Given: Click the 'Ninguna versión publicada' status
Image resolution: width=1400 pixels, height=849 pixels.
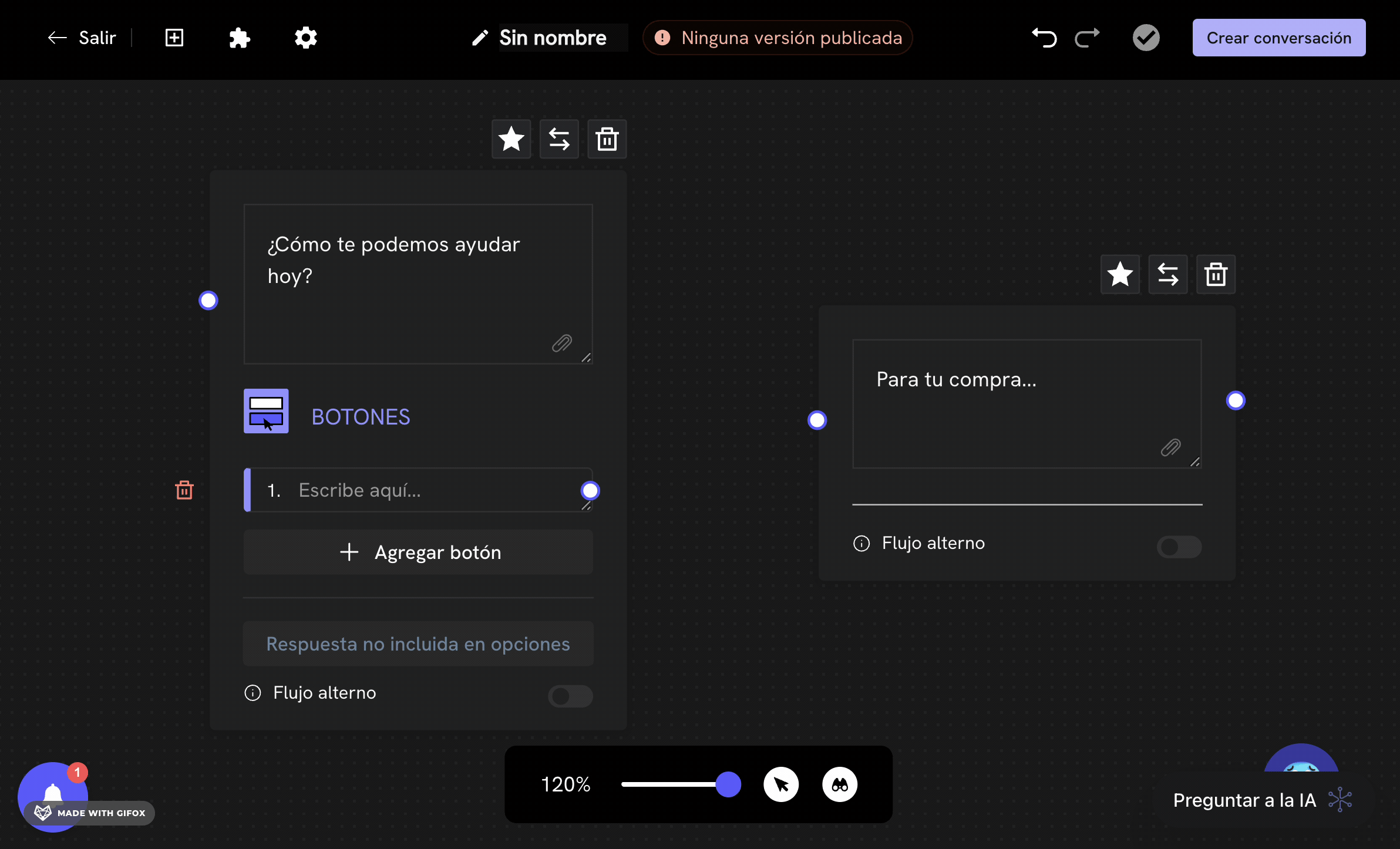Looking at the screenshot, I should point(777,37).
